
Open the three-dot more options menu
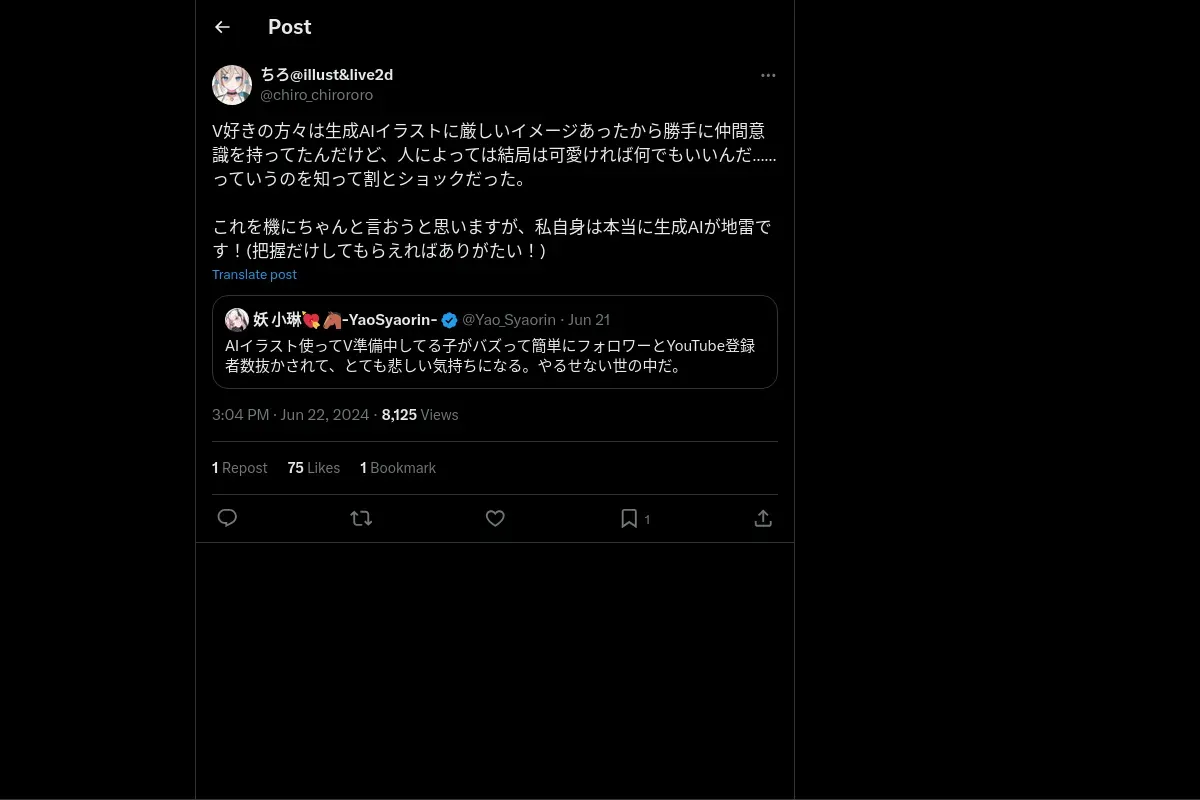click(768, 75)
